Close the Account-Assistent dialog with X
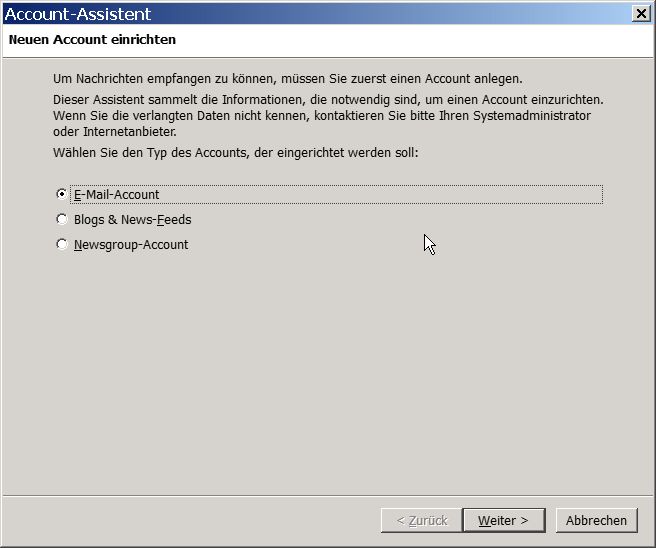This screenshot has height=548, width=656. click(641, 13)
